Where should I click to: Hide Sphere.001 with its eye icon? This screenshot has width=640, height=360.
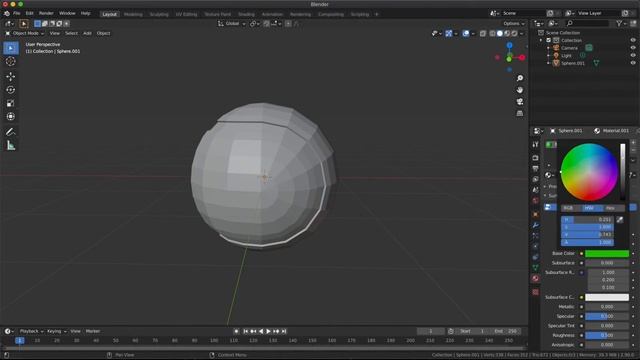pos(633,63)
